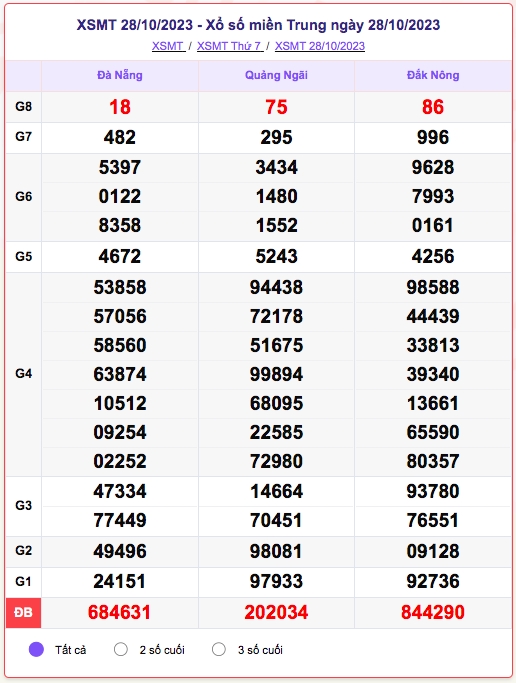Click the G1 row label

click(x=24, y=582)
